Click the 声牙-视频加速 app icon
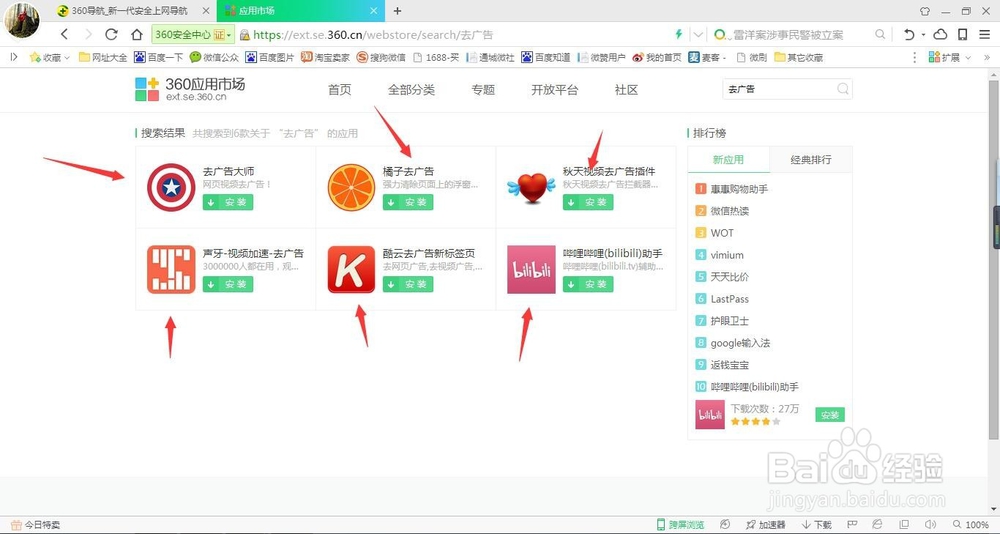Screen dimensions: 1000x534 click(171, 269)
